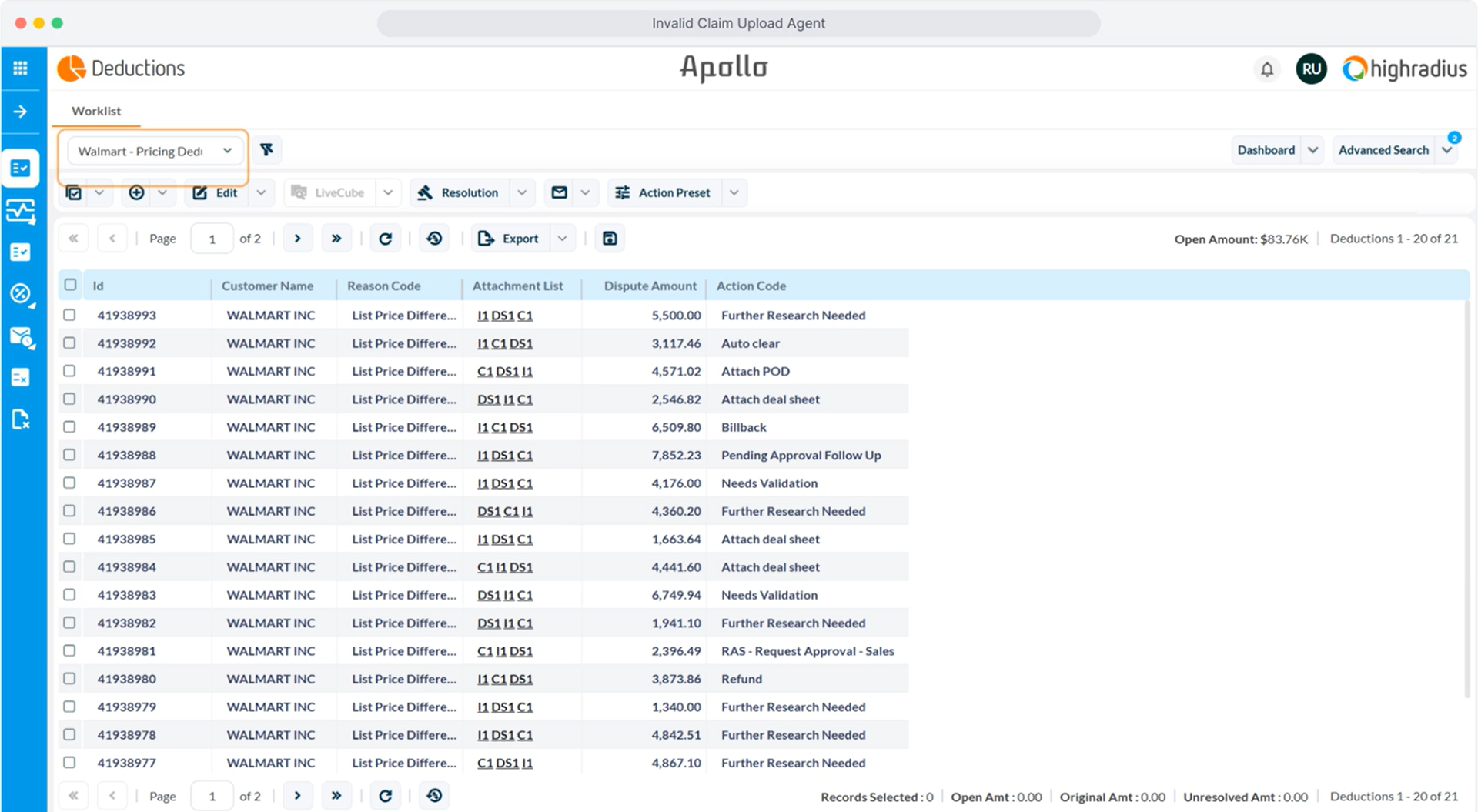Clear filters with the funnel icon
The image size is (1478, 812).
(266, 149)
